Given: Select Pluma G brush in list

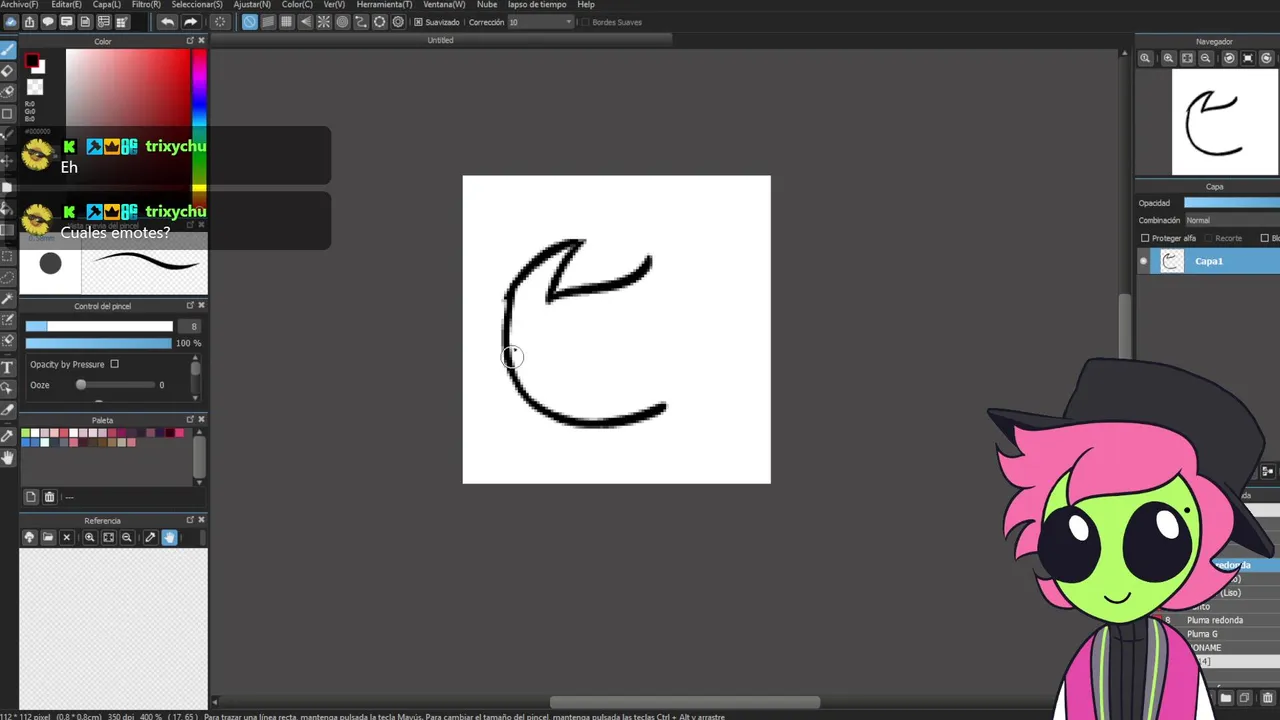Looking at the screenshot, I should (1202, 634).
